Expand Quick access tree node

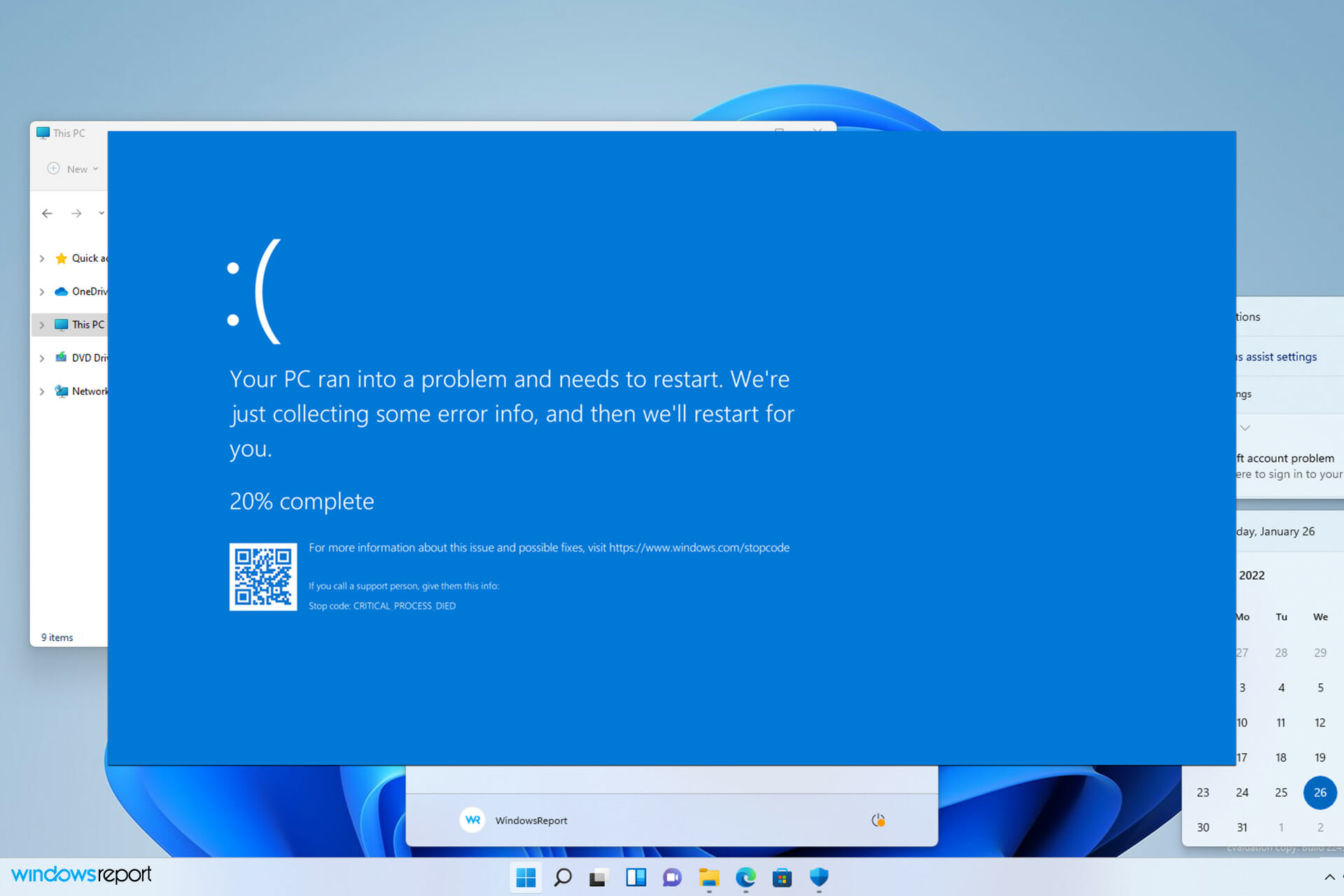click(42, 258)
